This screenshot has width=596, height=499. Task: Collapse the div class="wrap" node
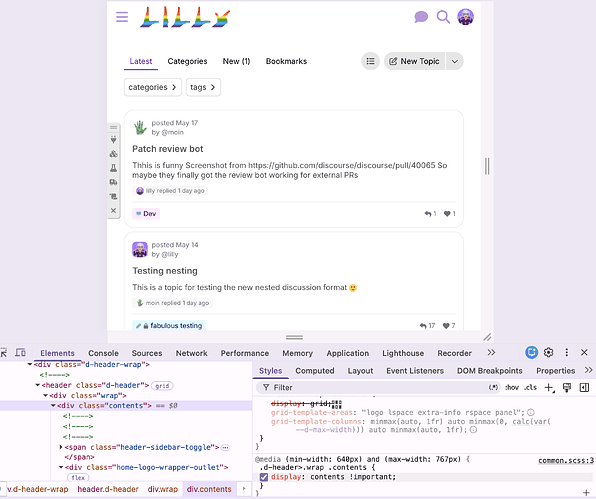[x=46, y=396]
